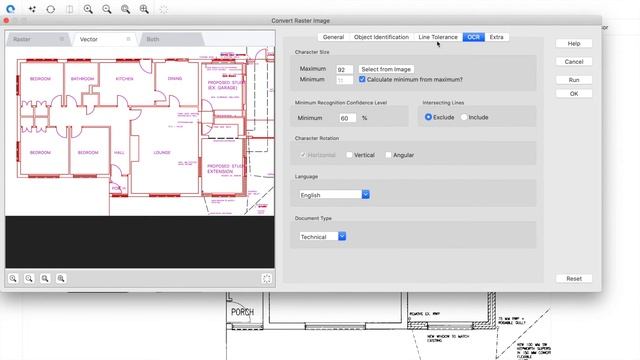This screenshot has width=640, height=360.
Task: Click the fit-to-view icon below preview
Action: tap(267, 278)
